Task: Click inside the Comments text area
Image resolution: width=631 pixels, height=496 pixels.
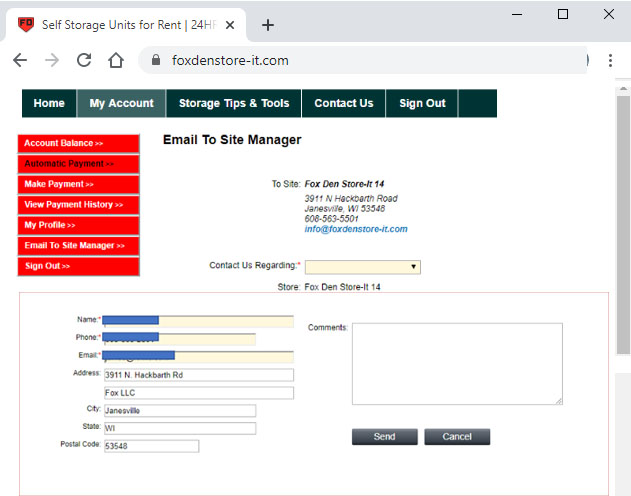Action: point(456,363)
